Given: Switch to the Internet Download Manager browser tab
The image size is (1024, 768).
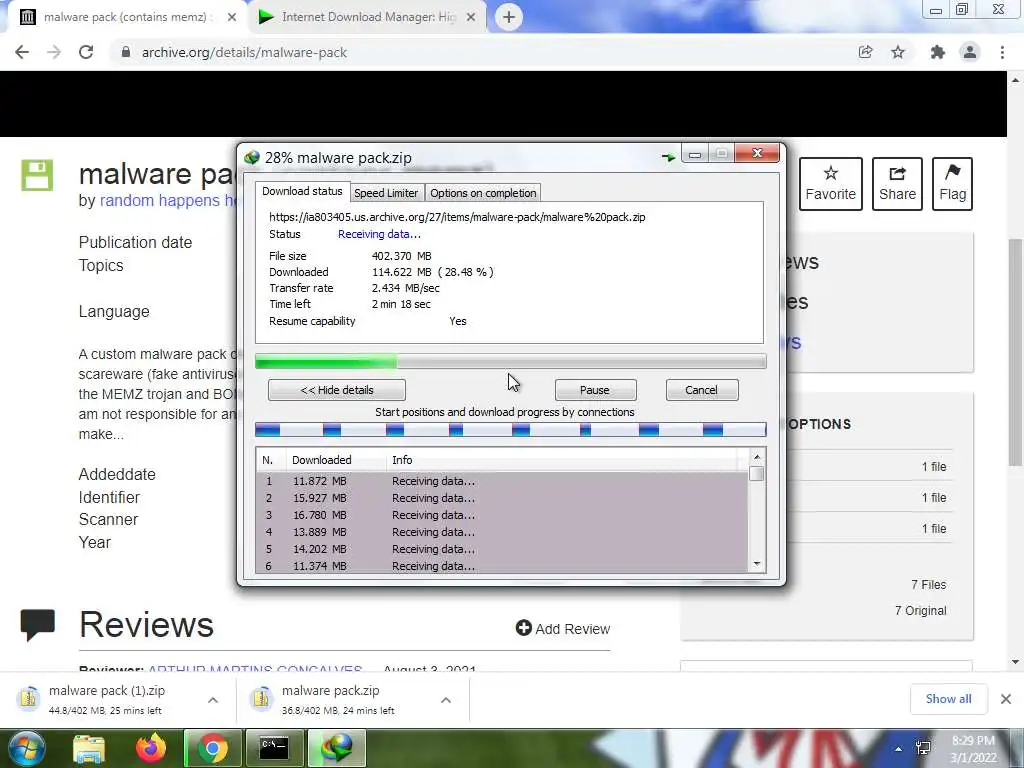Looking at the screenshot, I should click(x=366, y=18).
